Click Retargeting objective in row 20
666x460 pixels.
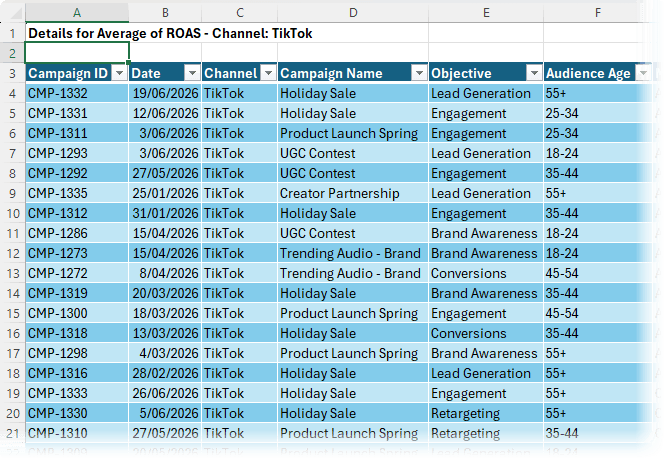(486, 413)
